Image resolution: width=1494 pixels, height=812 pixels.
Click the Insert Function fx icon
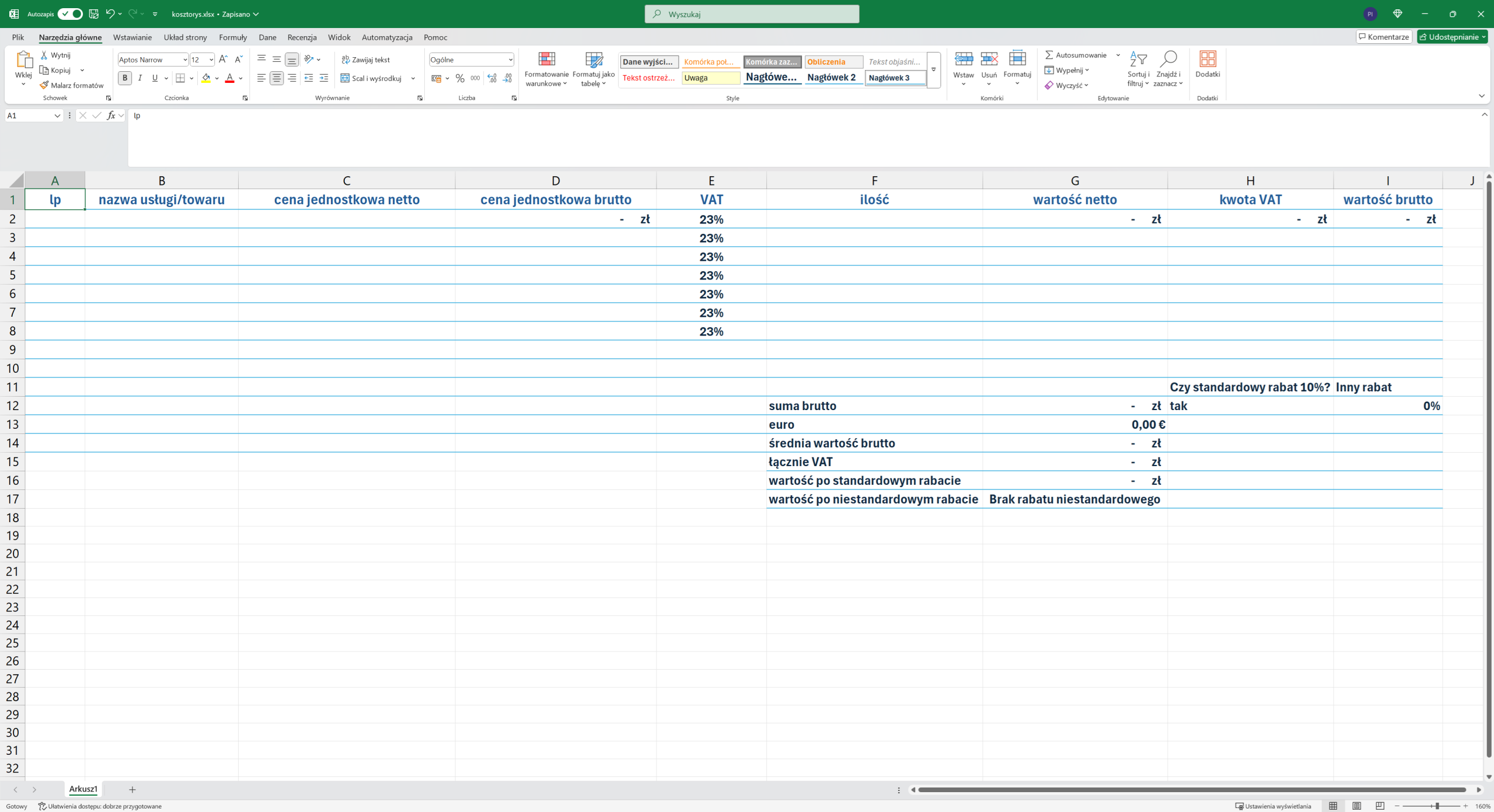click(x=111, y=116)
